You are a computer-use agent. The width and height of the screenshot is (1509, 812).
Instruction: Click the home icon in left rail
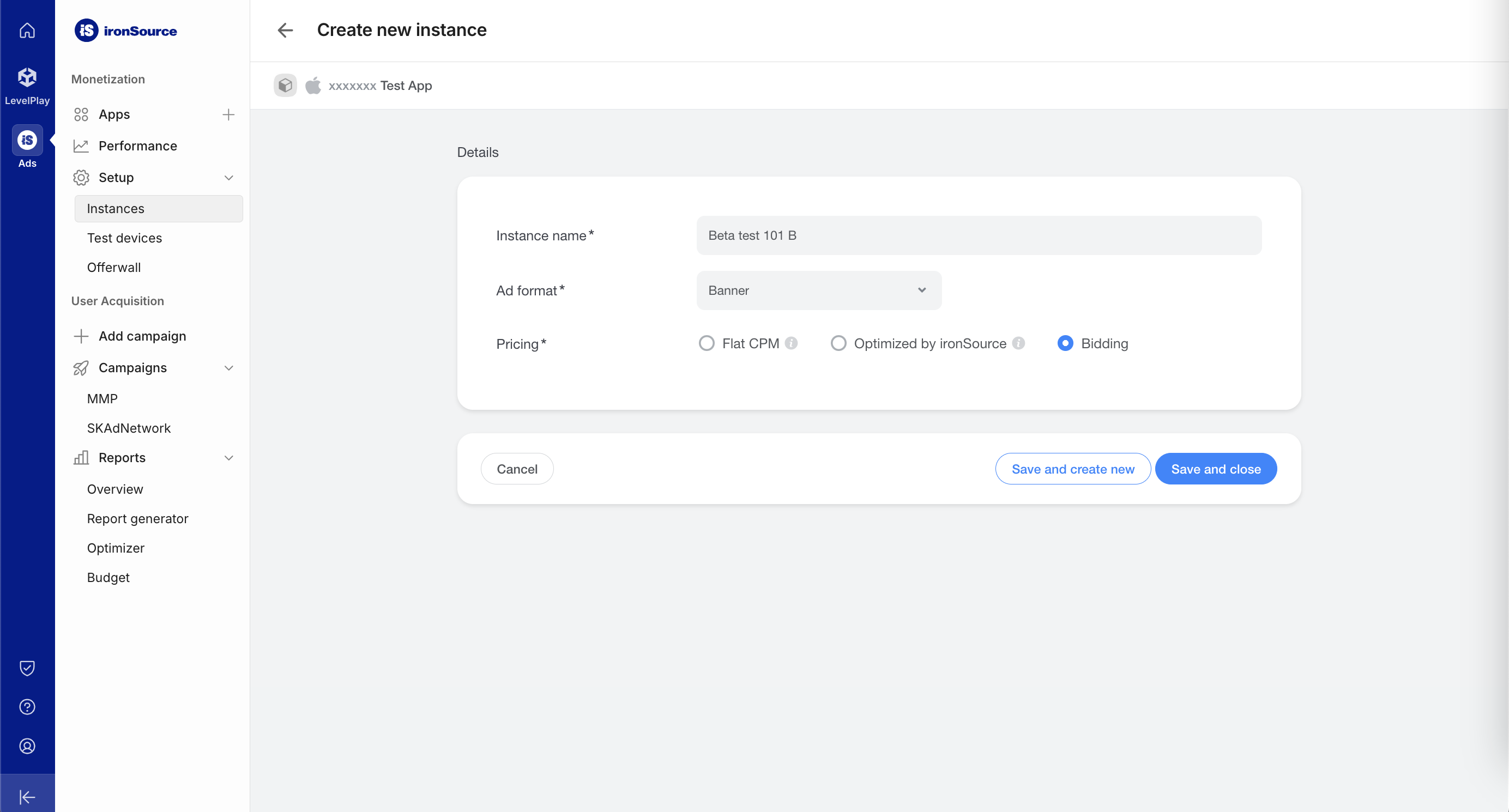[27, 31]
